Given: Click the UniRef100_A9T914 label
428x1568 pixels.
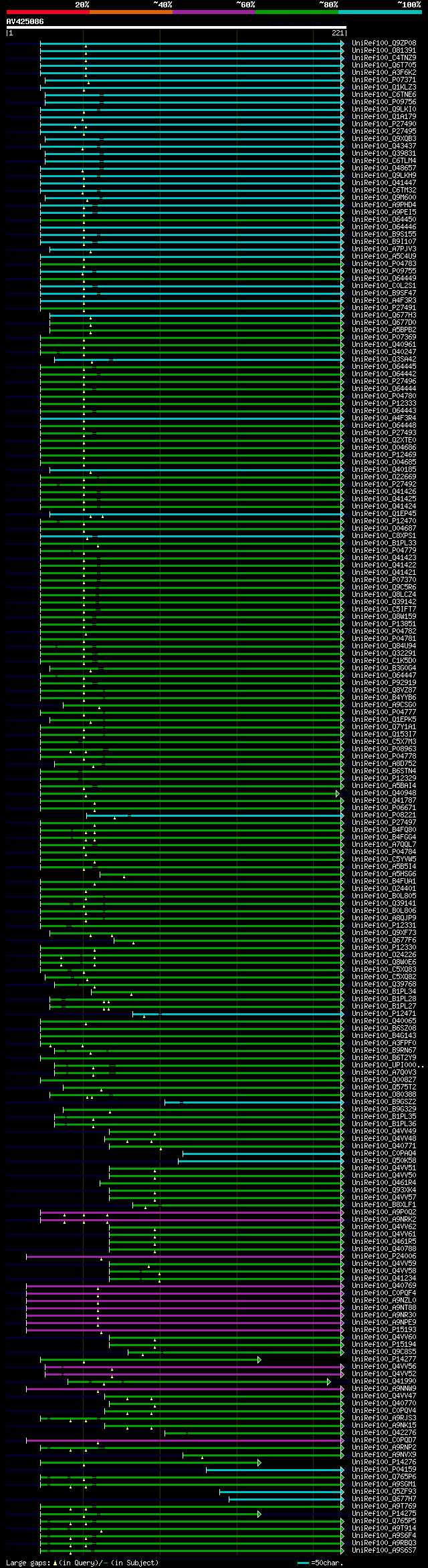Looking at the screenshot, I should [384, 1528].
